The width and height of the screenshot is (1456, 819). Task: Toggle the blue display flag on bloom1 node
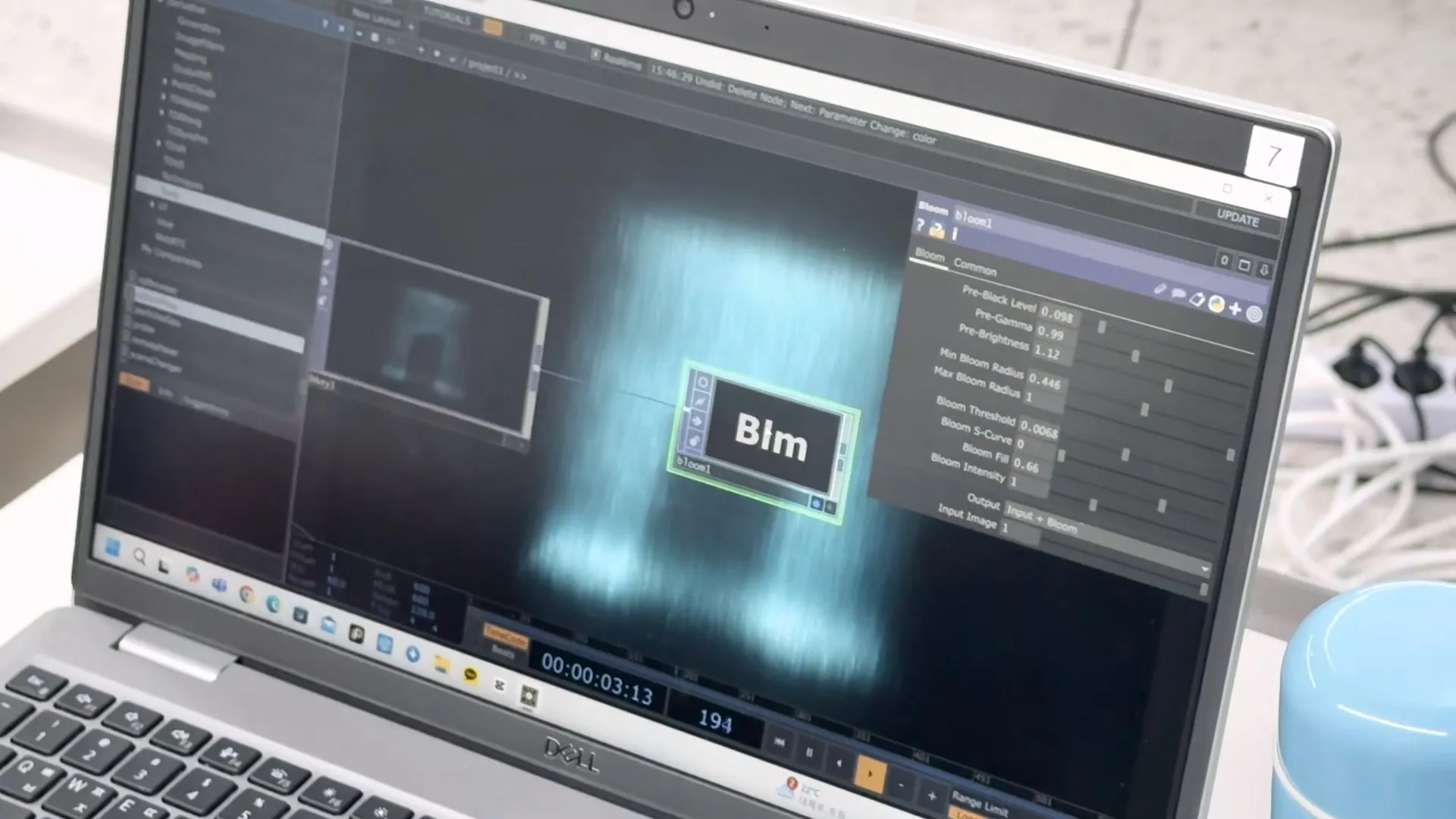[x=816, y=503]
